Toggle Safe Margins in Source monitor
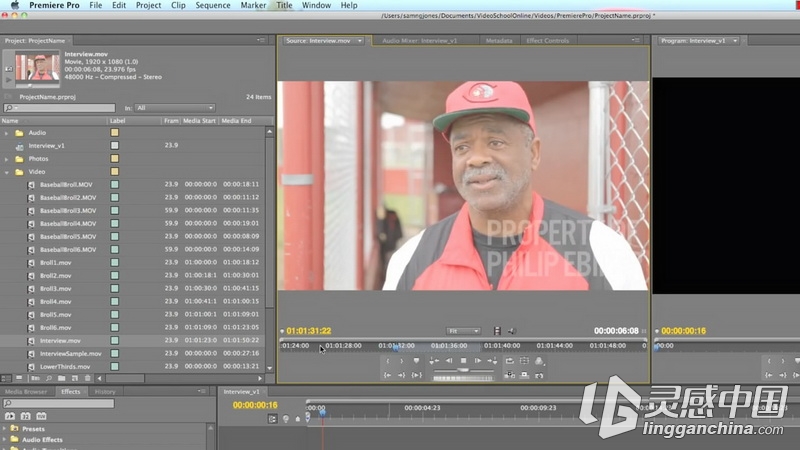The height and width of the screenshot is (450, 800). pyautogui.click(x=524, y=361)
